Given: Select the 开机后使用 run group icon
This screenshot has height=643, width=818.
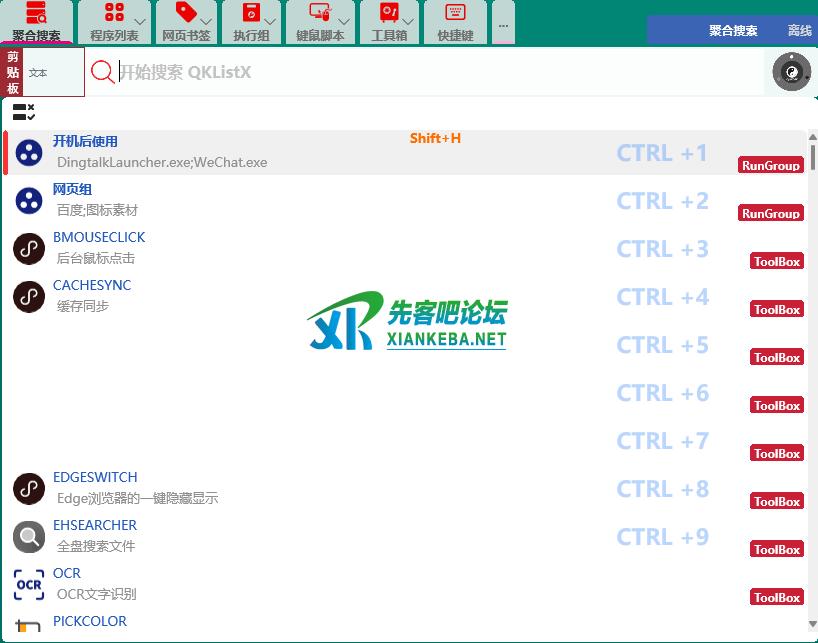Looking at the screenshot, I should click(29, 152).
